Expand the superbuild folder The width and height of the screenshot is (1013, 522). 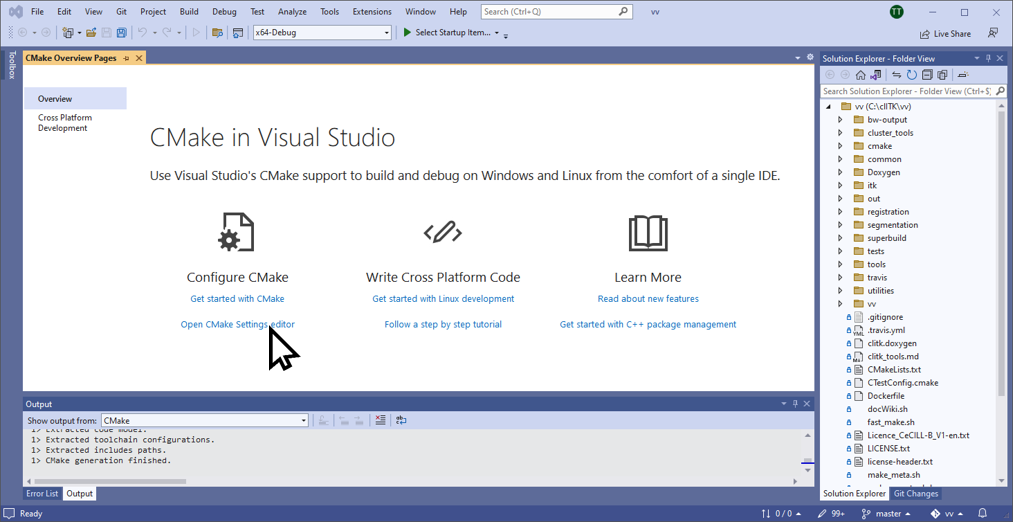(x=840, y=238)
